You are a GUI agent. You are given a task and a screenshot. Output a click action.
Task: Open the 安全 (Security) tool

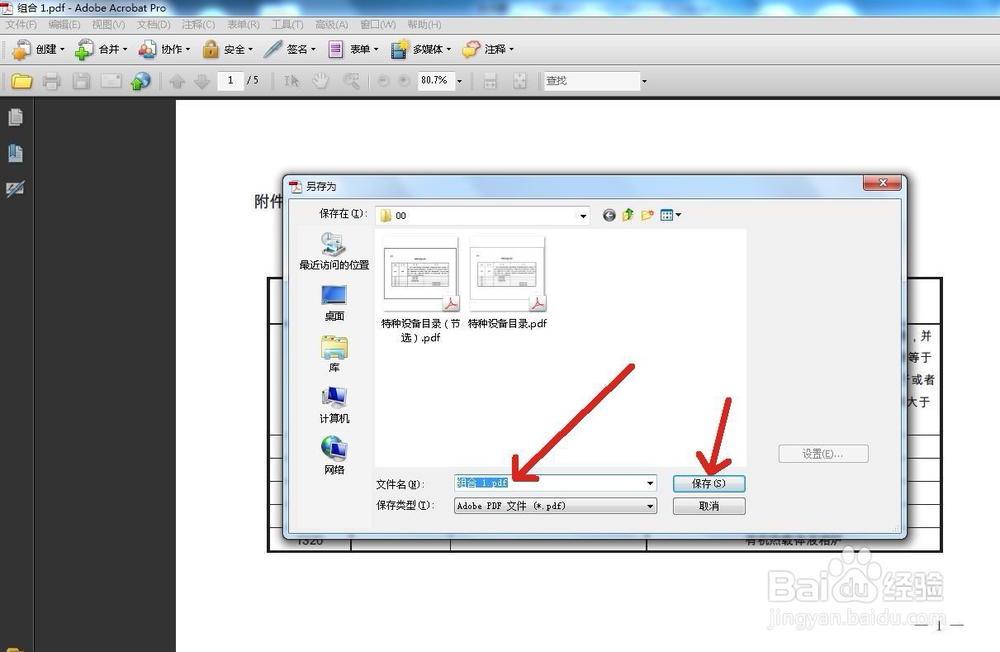click(229, 49)
